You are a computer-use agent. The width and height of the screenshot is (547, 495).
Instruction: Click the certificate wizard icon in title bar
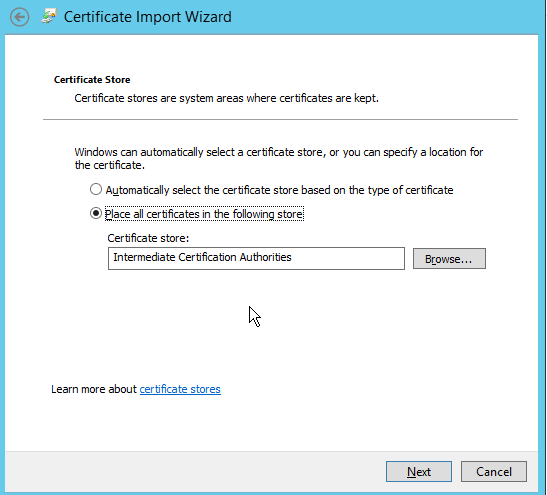point(48,16)
